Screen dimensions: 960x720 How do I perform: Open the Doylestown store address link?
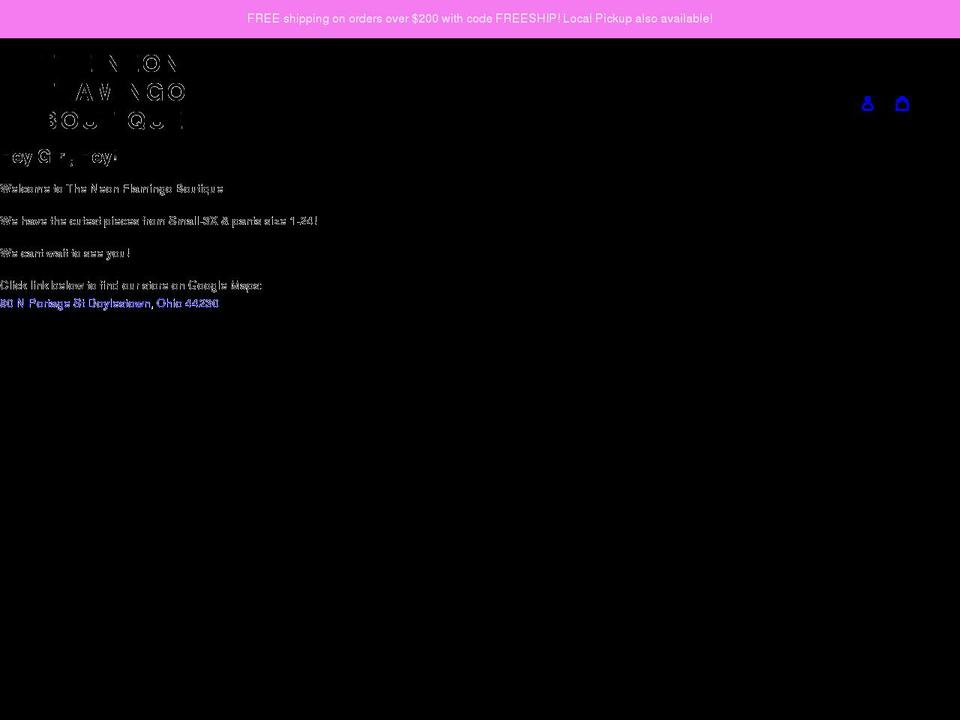coord(110,303)
